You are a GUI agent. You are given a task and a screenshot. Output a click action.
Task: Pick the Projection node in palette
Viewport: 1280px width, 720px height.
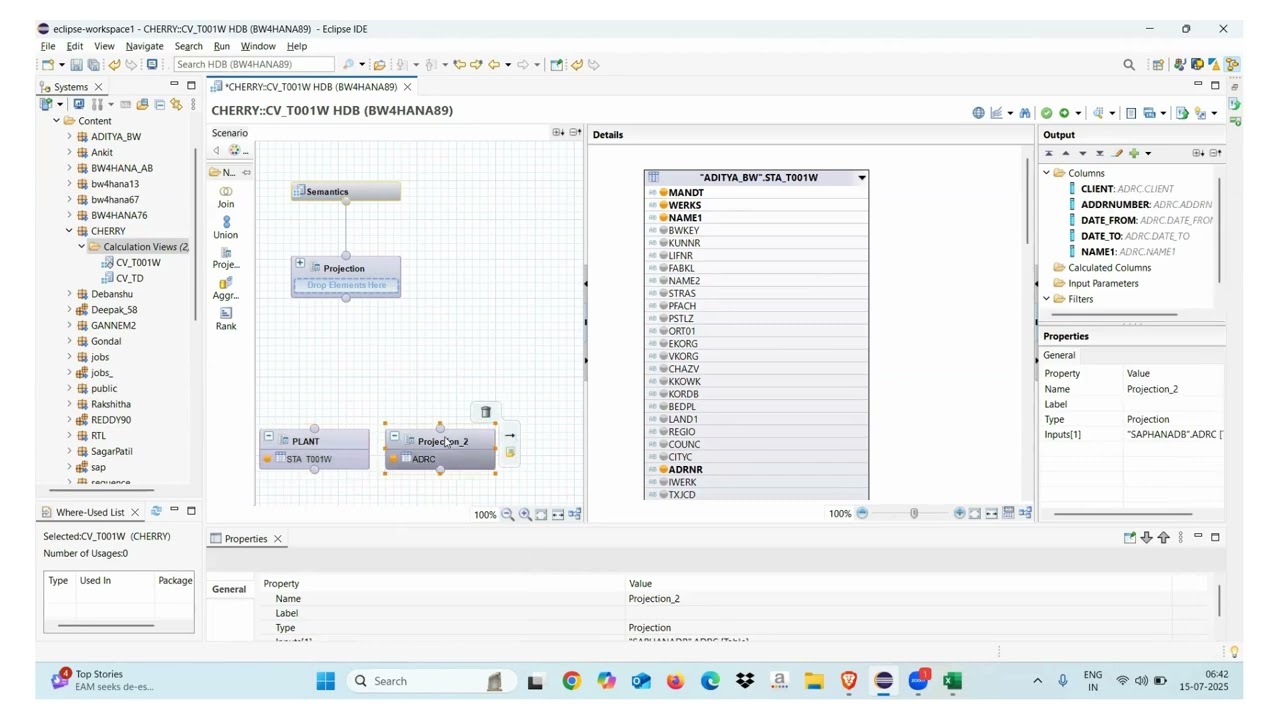226,258
